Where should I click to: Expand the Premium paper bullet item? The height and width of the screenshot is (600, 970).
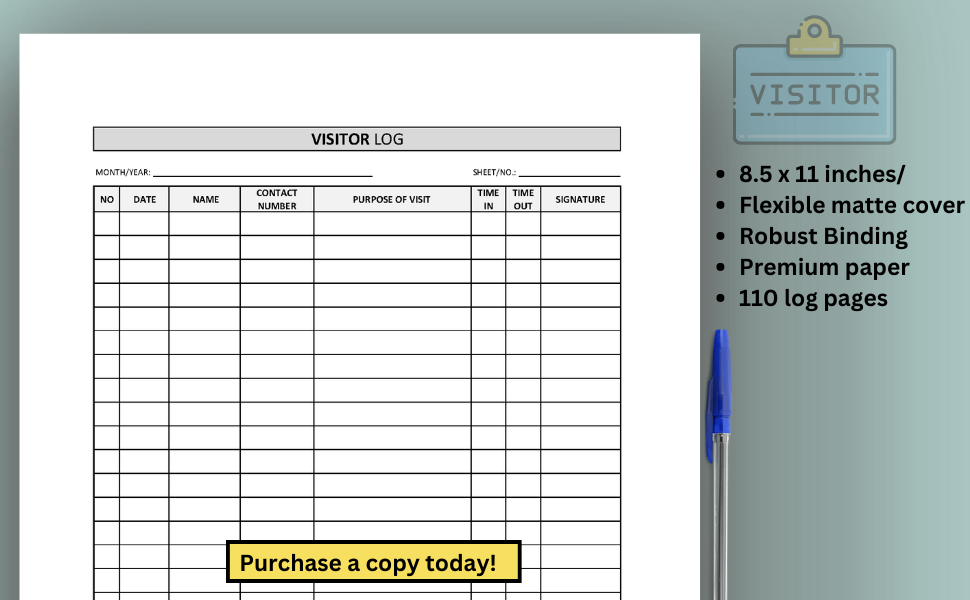coord(824,267)
